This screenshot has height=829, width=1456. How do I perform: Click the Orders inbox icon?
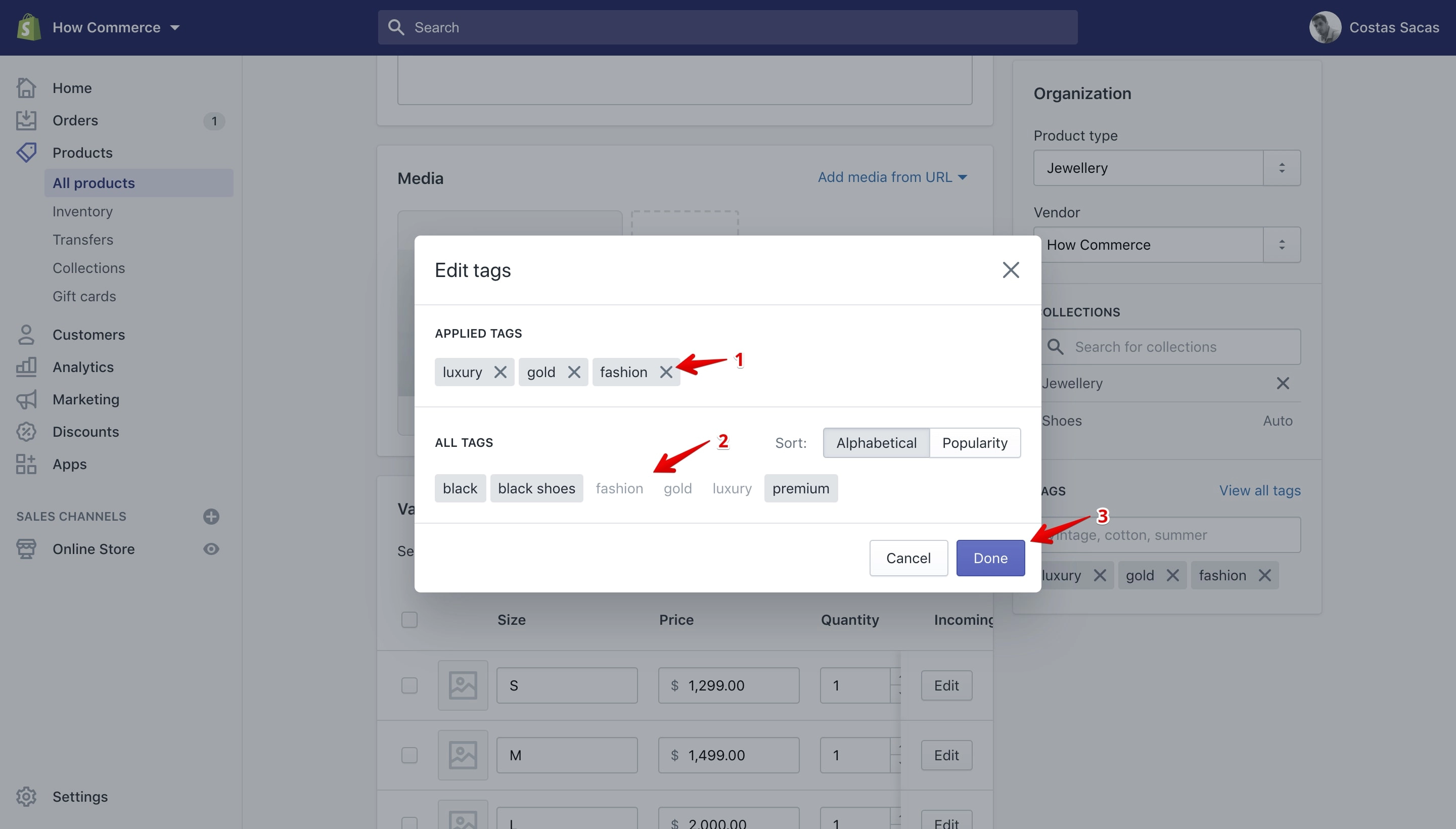(26, 120)
